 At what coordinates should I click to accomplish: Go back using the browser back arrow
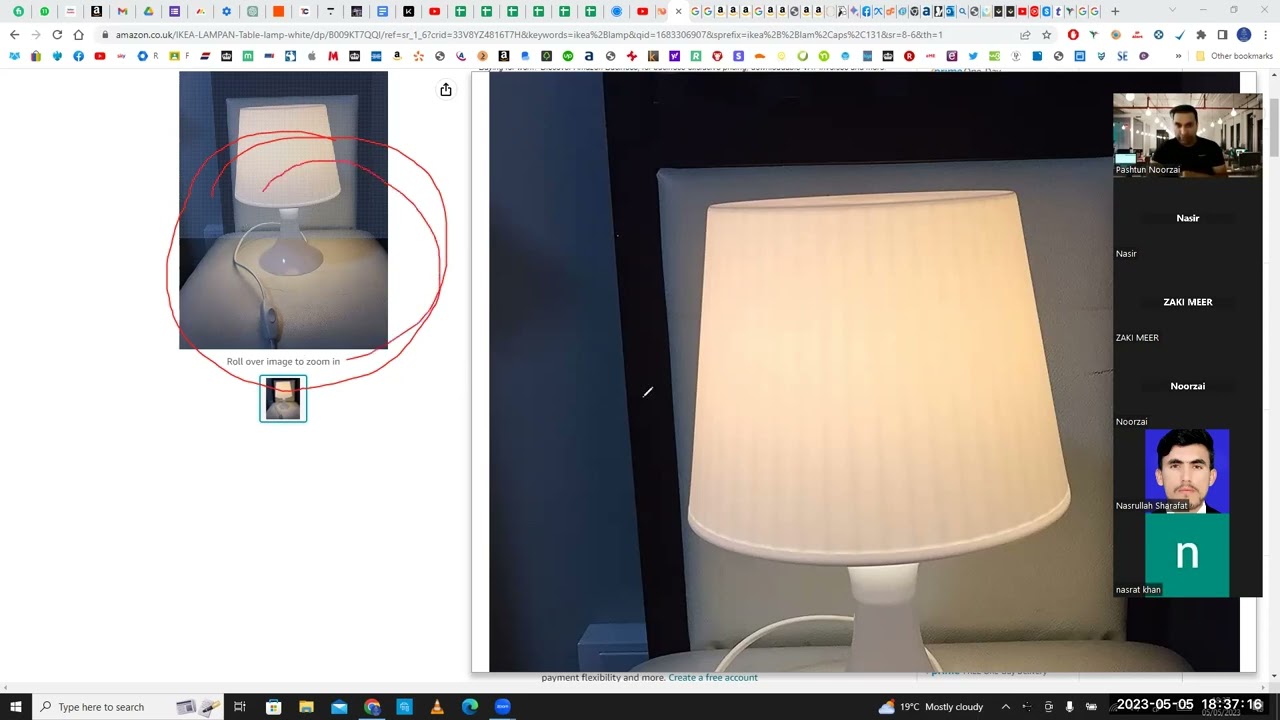point(14,34)
